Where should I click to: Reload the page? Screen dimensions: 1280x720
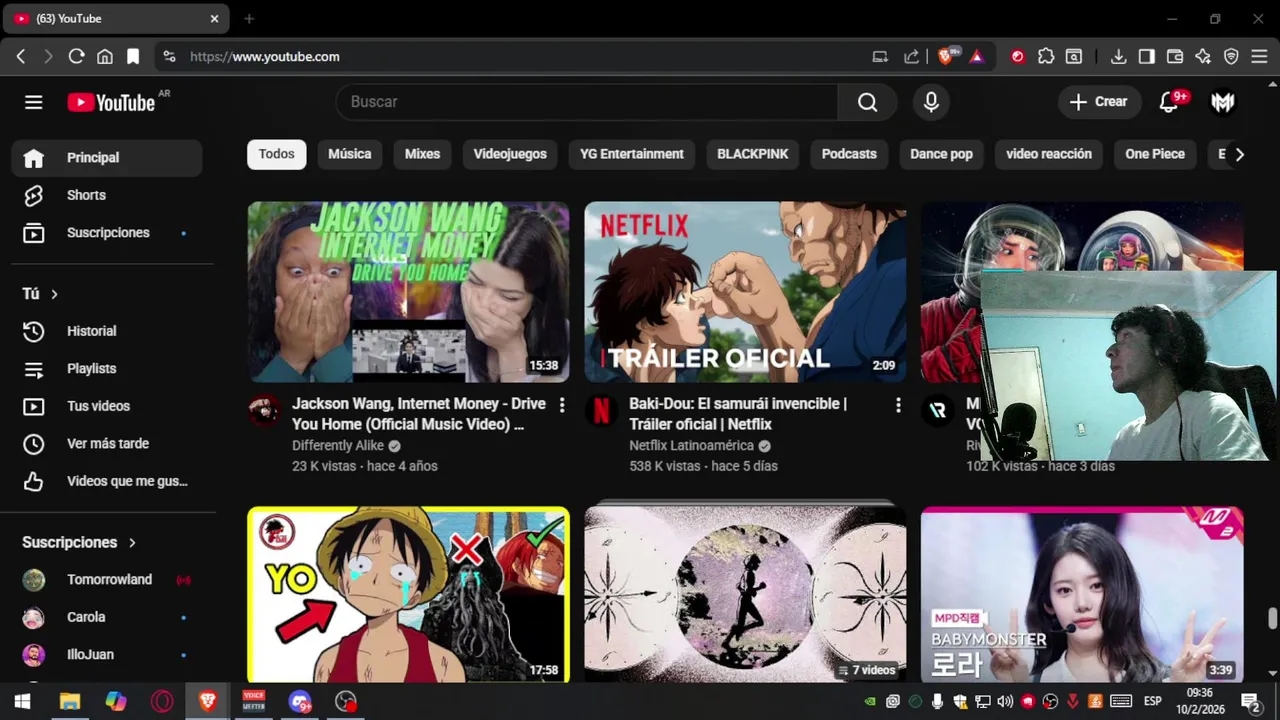(x=76, y=57)
